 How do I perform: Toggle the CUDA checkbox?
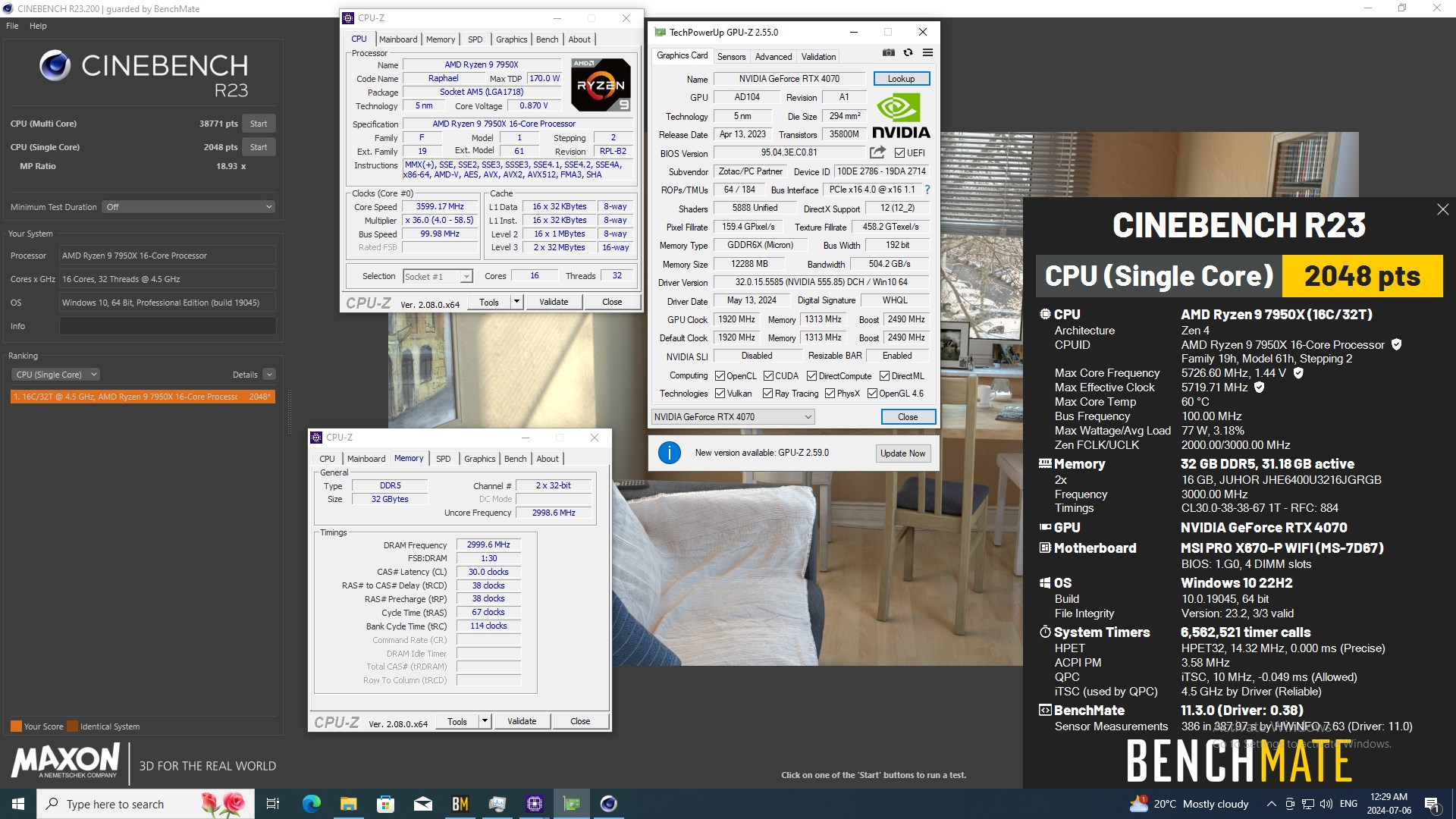click(768, 375)
